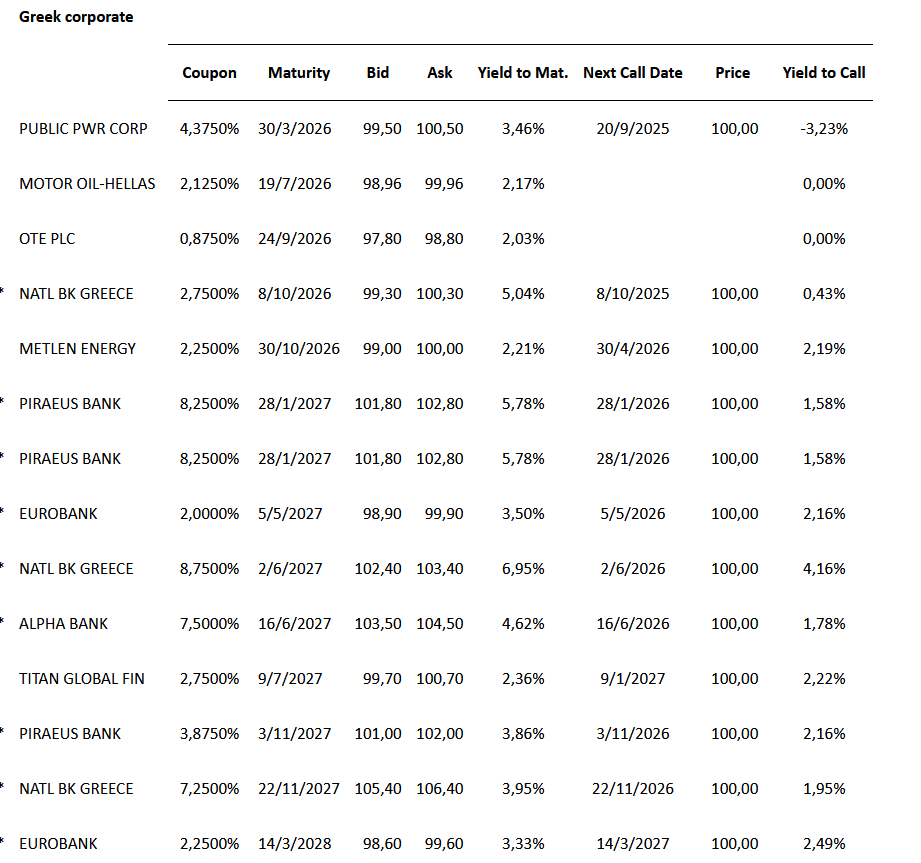Click TITAN GLOBAL FIN issuer name

coord(82,679)
